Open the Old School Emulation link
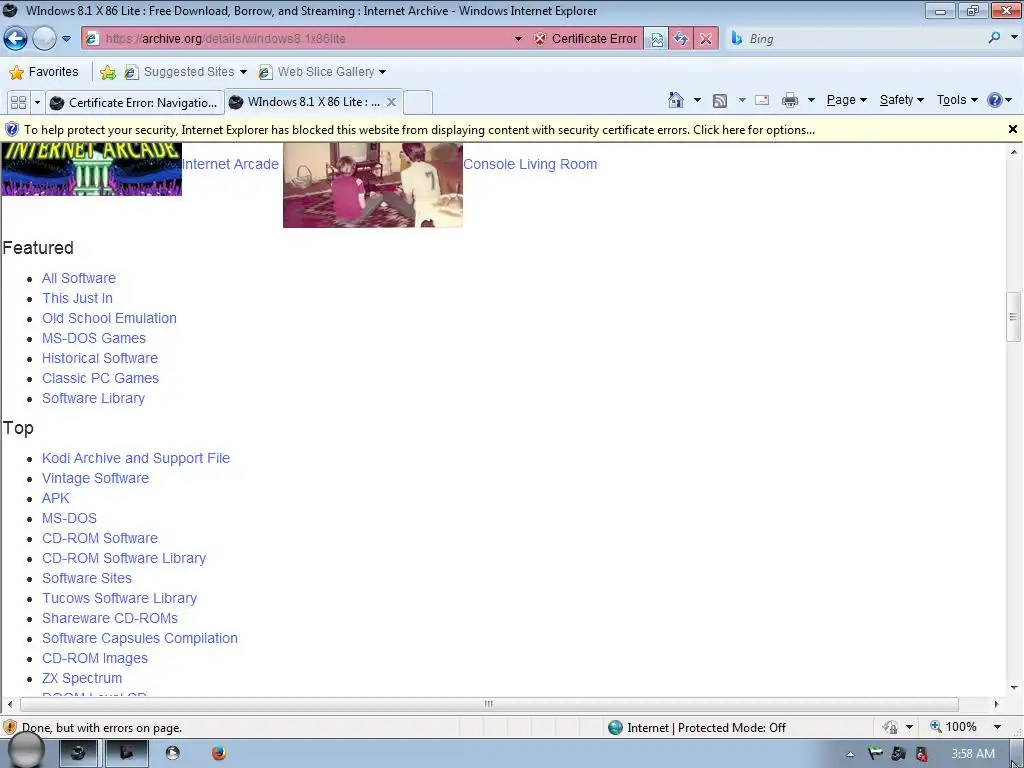Screen dimensions: 1024x768 pyautogui.click(x=109, y=318)
